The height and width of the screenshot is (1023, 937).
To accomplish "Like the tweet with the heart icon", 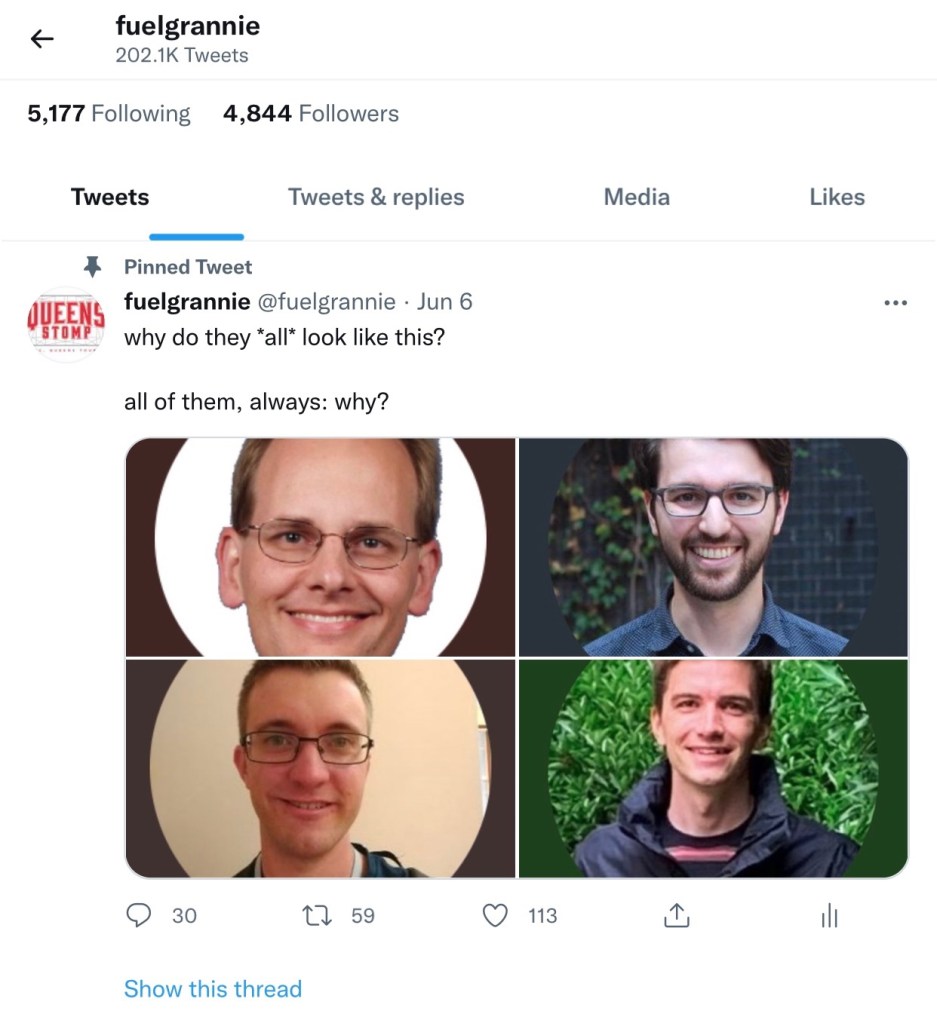I will tap(496, 915).
